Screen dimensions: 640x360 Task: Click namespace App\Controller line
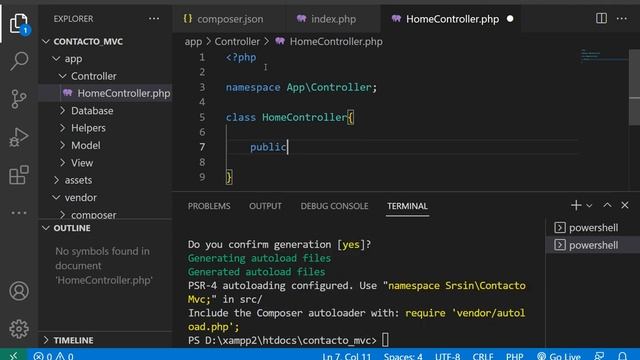pyautogui.click(x=301, y=87)
